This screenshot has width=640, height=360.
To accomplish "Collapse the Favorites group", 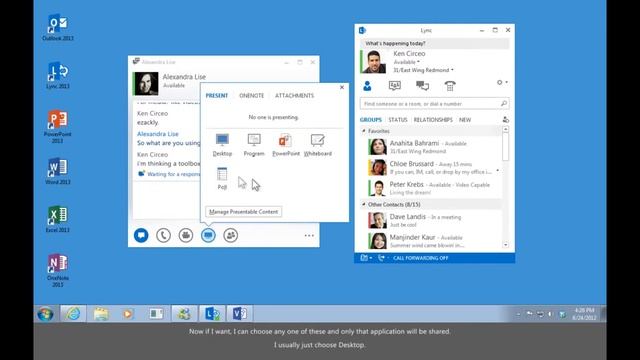I will point(364,131).
